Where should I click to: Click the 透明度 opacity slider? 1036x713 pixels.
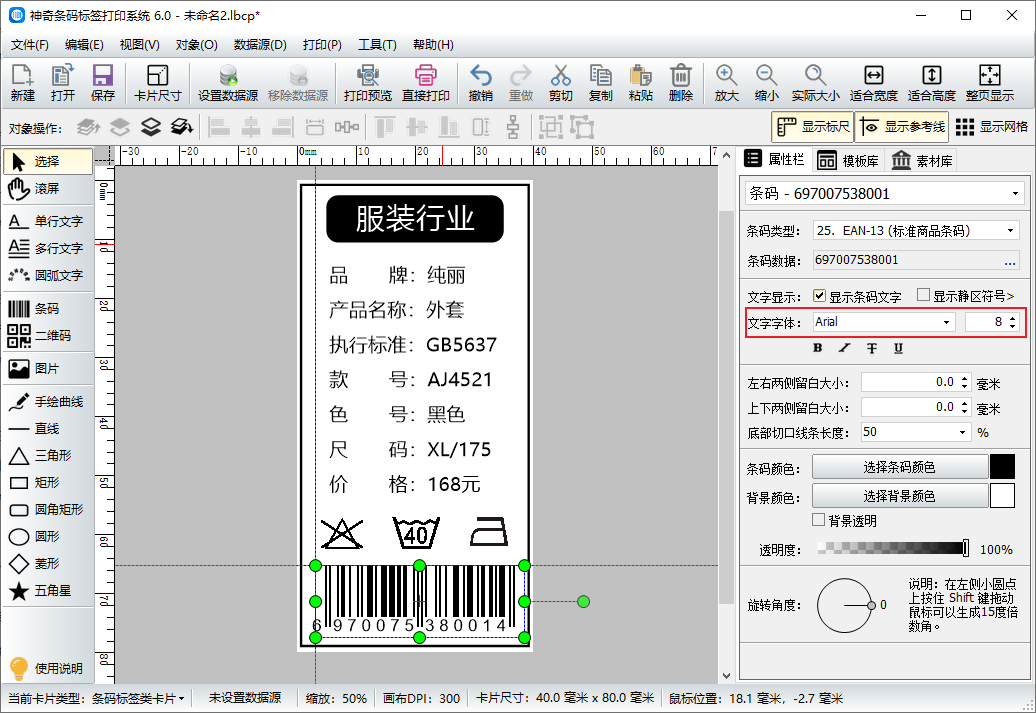click(x=893, y=548)
